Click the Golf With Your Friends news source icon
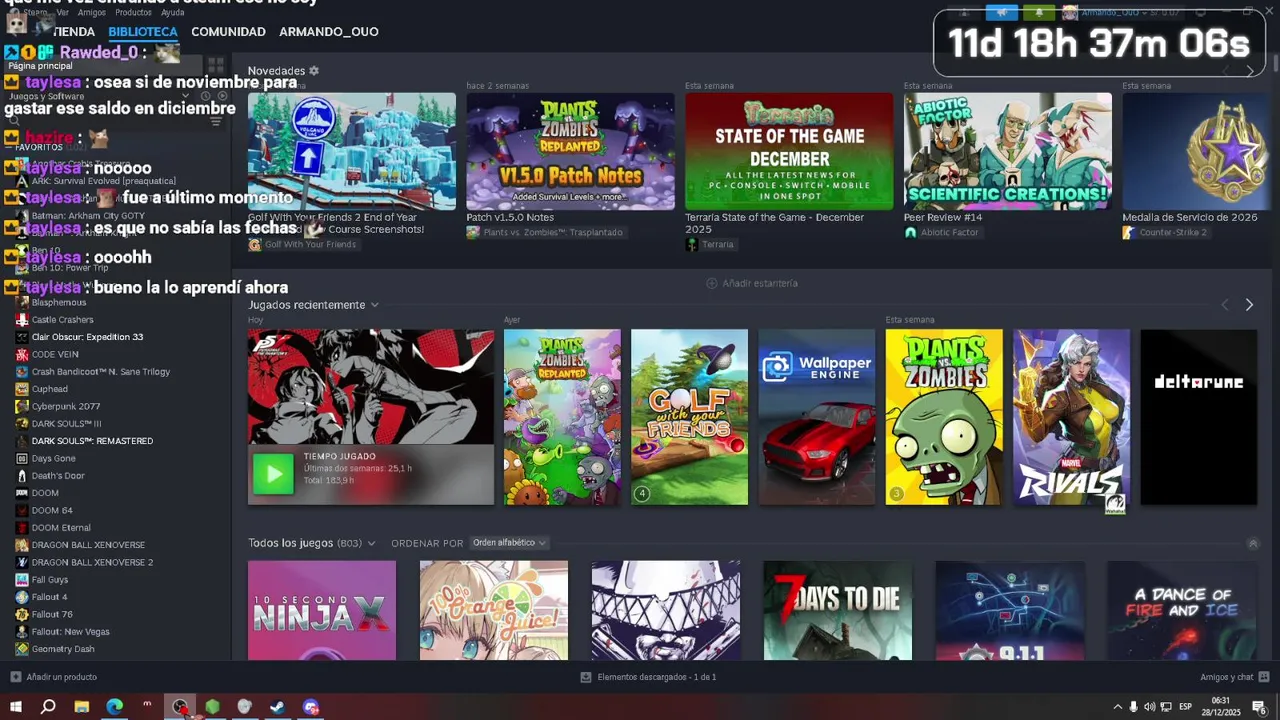Image resolution: width=1280 pixels, height=720 pixels. coord(254,245)
